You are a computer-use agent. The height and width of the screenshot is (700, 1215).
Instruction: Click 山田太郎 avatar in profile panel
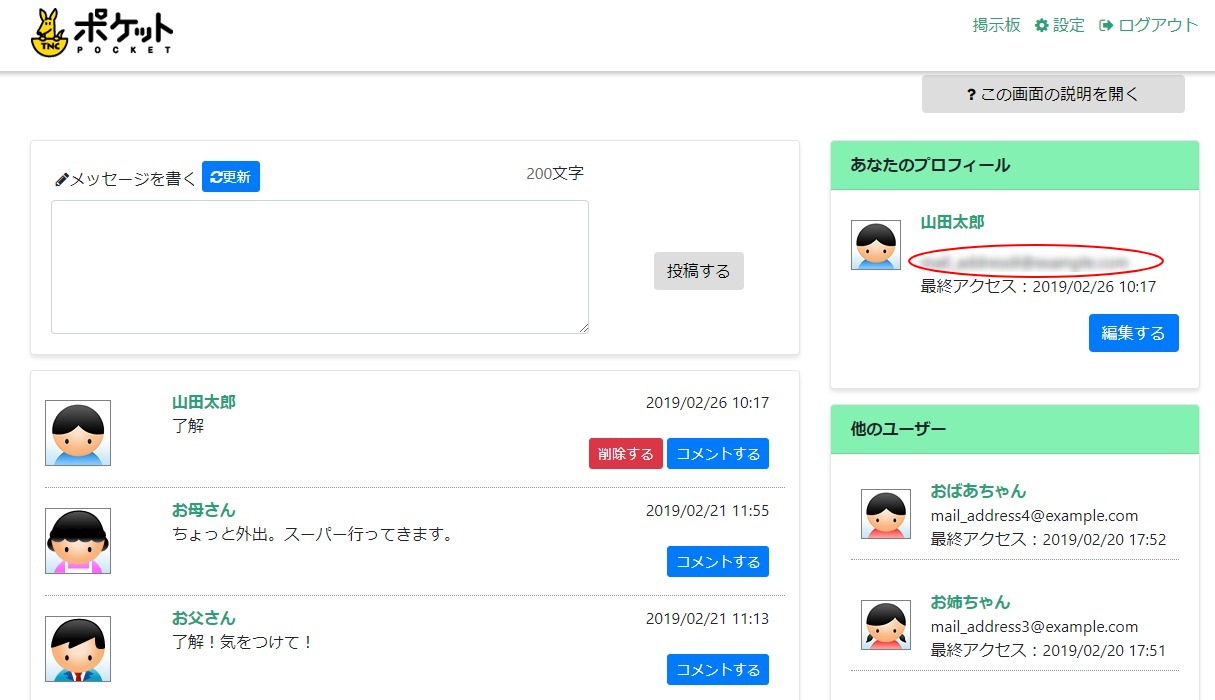(x=876, y=245)
